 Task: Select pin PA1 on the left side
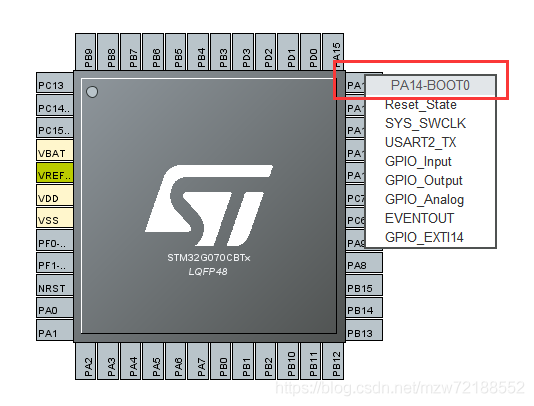point(55,330)
